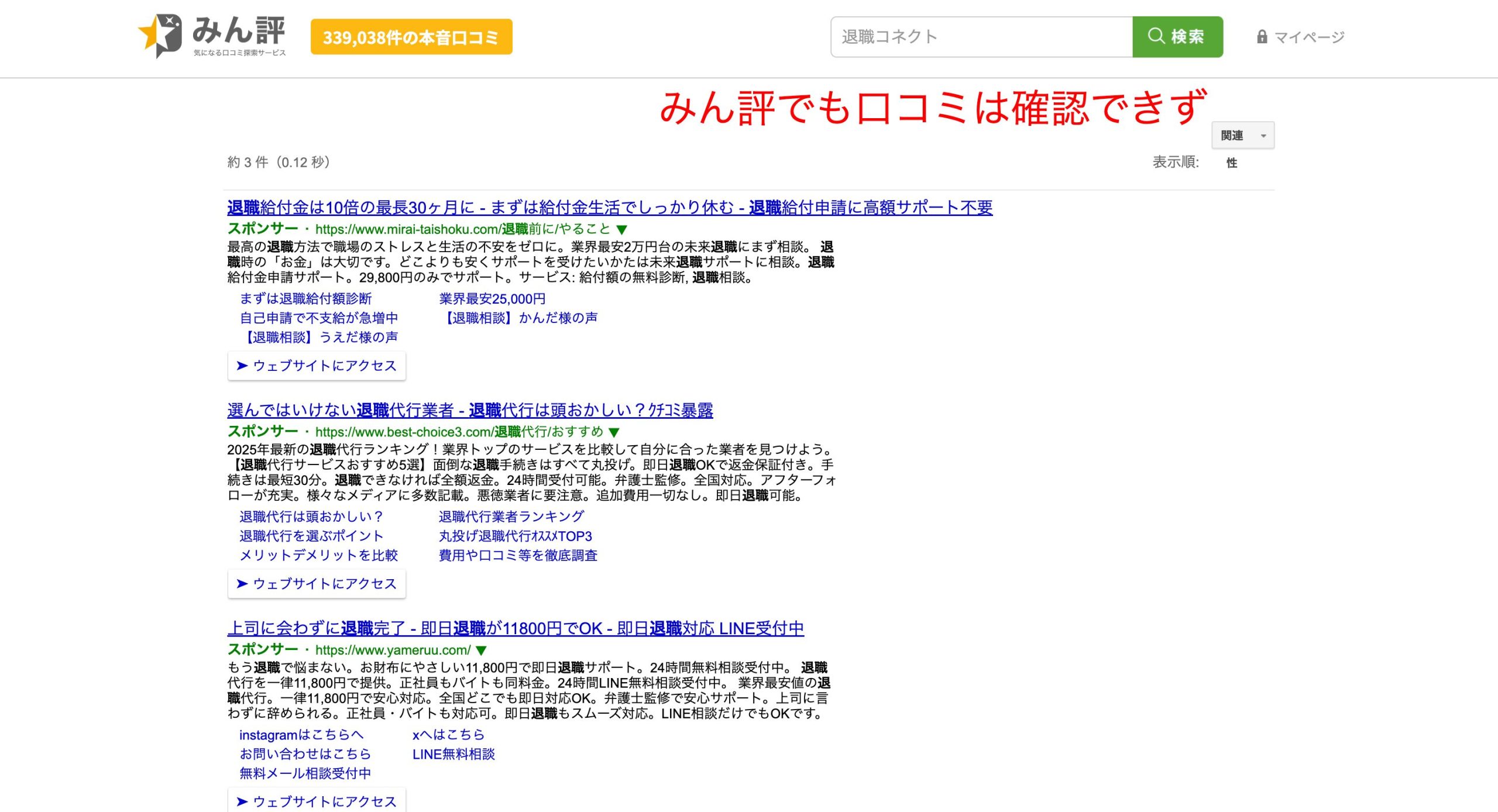
Task: Open the 丸投げ退職代行ｵｽｽﾒTOP3 sitelink
Action: click(516, 536)
